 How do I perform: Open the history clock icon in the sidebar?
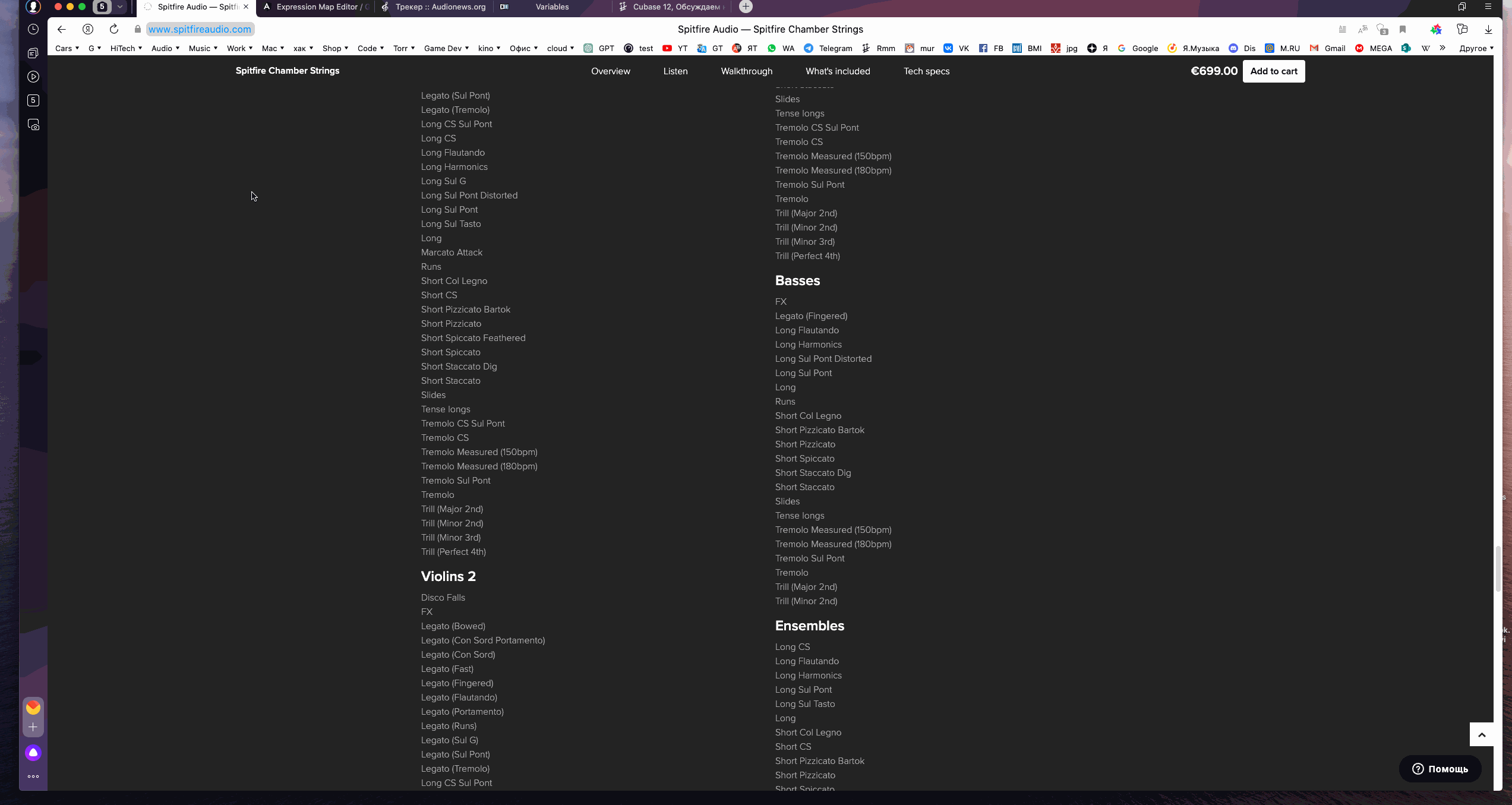pos(33,29)
